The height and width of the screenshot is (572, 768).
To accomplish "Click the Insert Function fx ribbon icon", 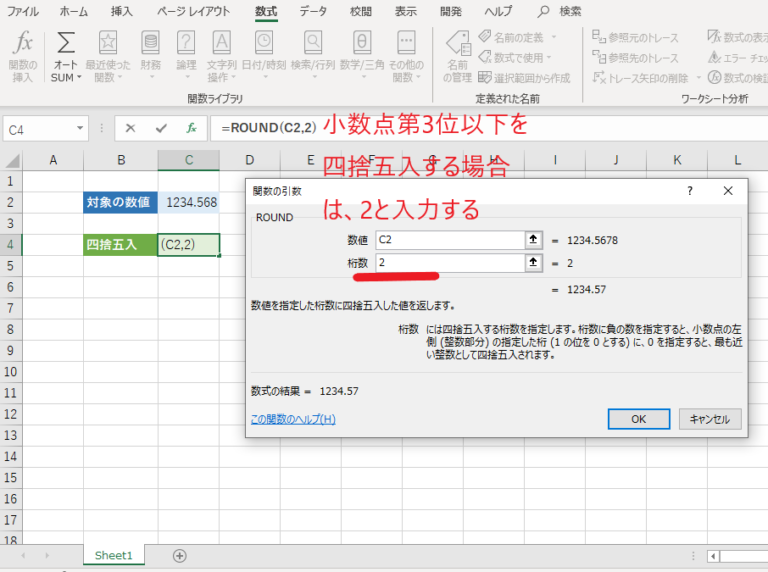I will (23, 43).
